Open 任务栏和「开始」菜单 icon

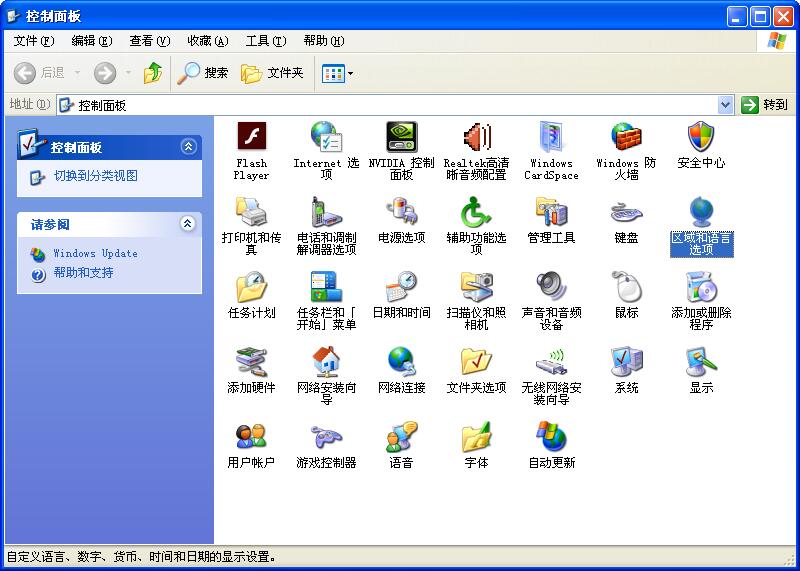pyautogui.click(x=326, y=286)
